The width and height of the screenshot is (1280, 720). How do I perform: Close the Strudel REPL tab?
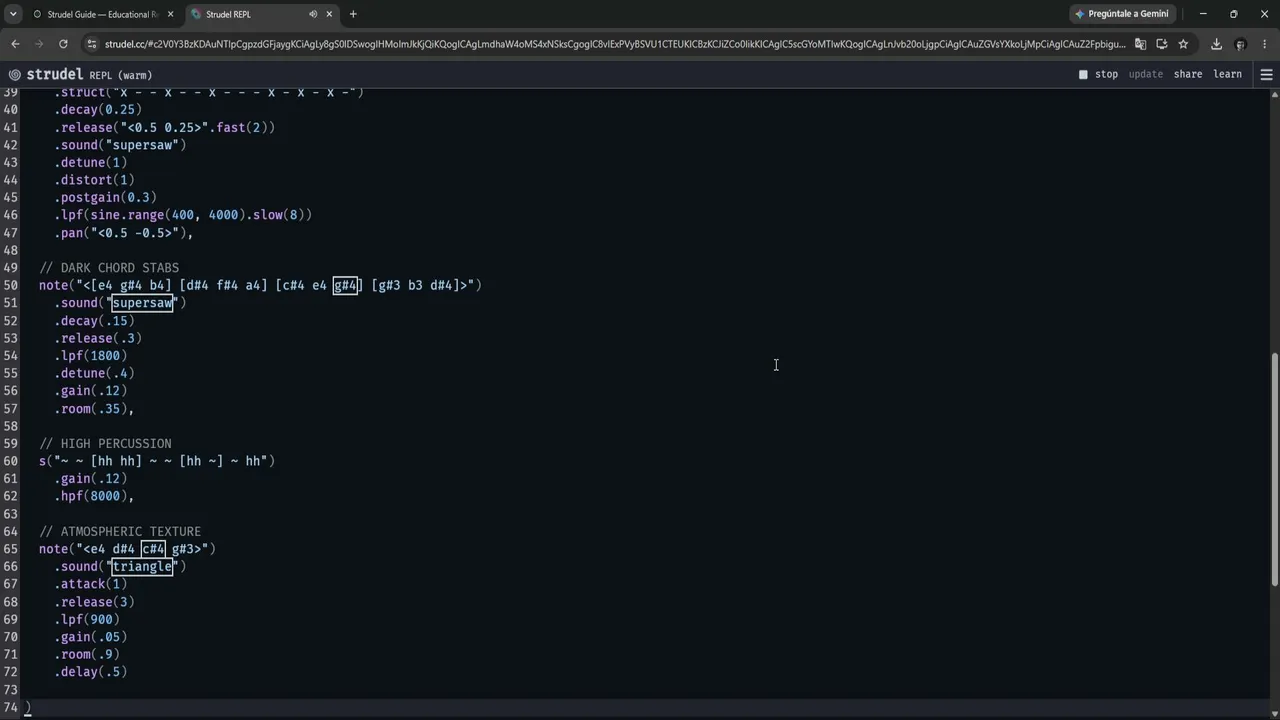tap(329, 14)
